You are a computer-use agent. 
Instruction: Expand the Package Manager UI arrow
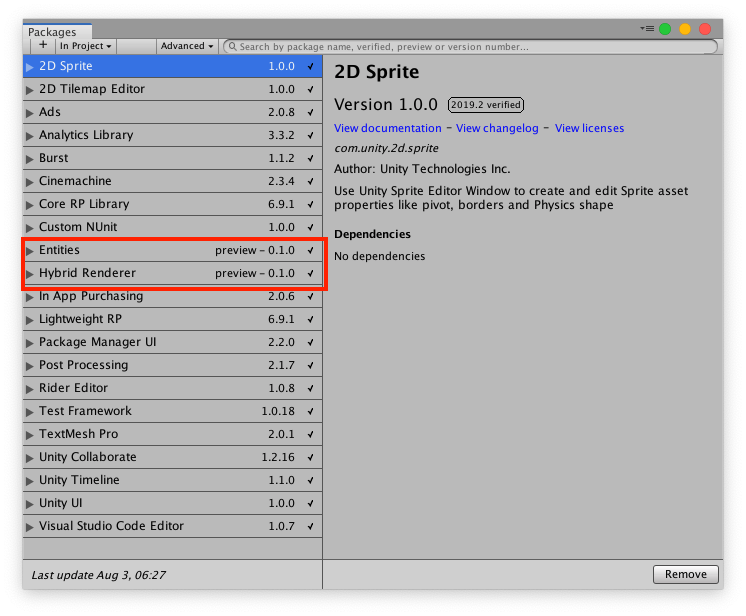29,342
